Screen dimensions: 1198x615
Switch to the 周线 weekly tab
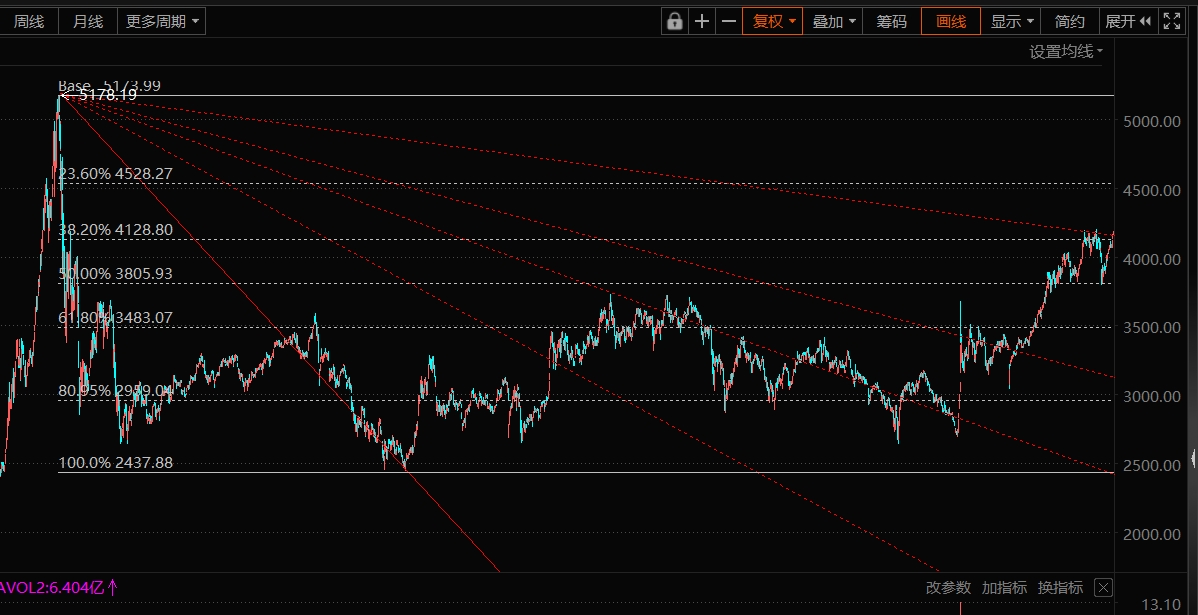28,21
